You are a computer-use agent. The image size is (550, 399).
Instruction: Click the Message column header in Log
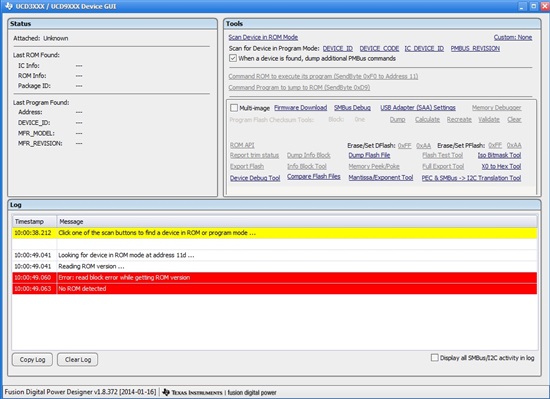click(x=297, y=222)
